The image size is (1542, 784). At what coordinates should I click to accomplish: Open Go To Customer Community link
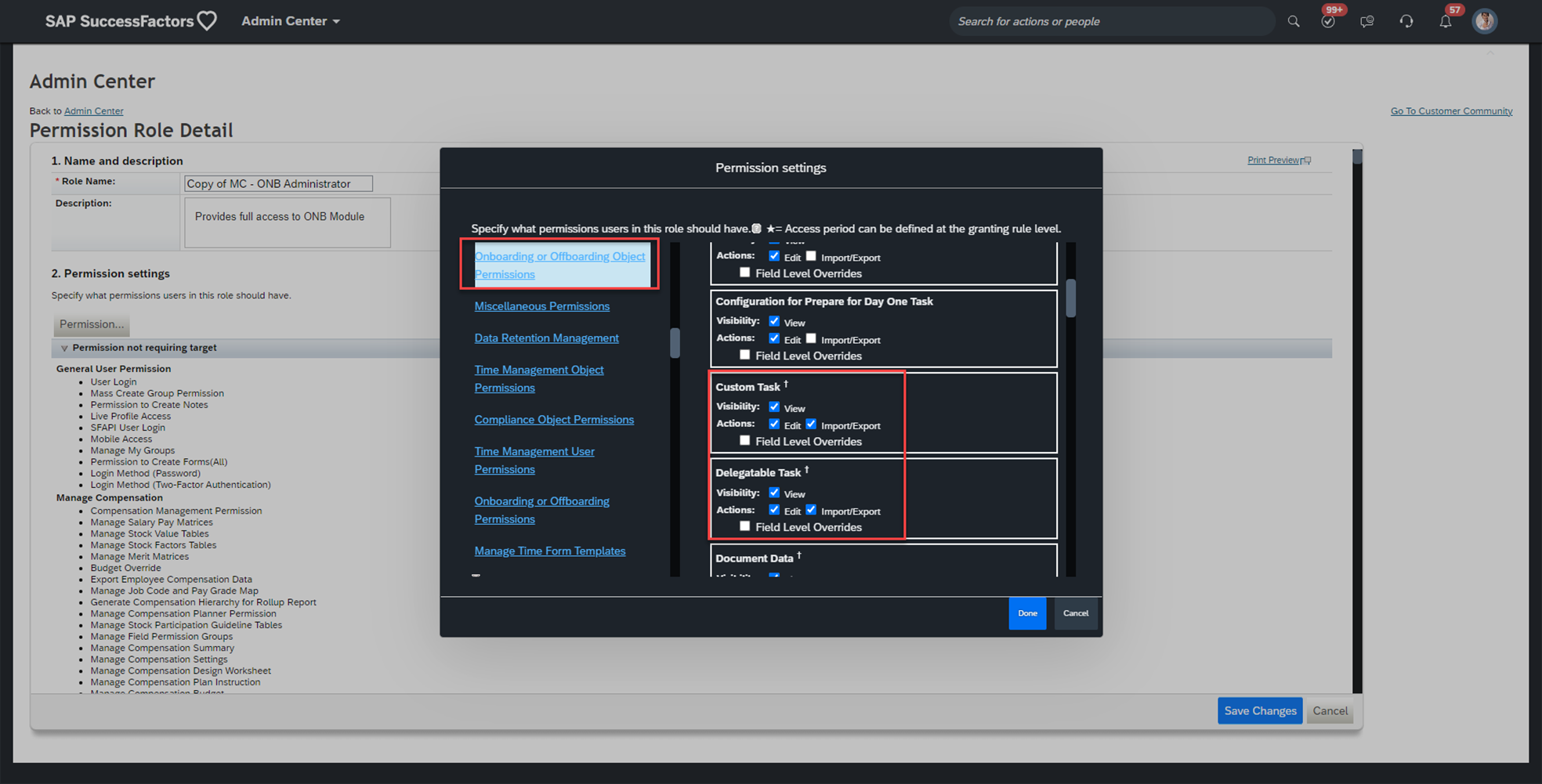coord(1451,110)
